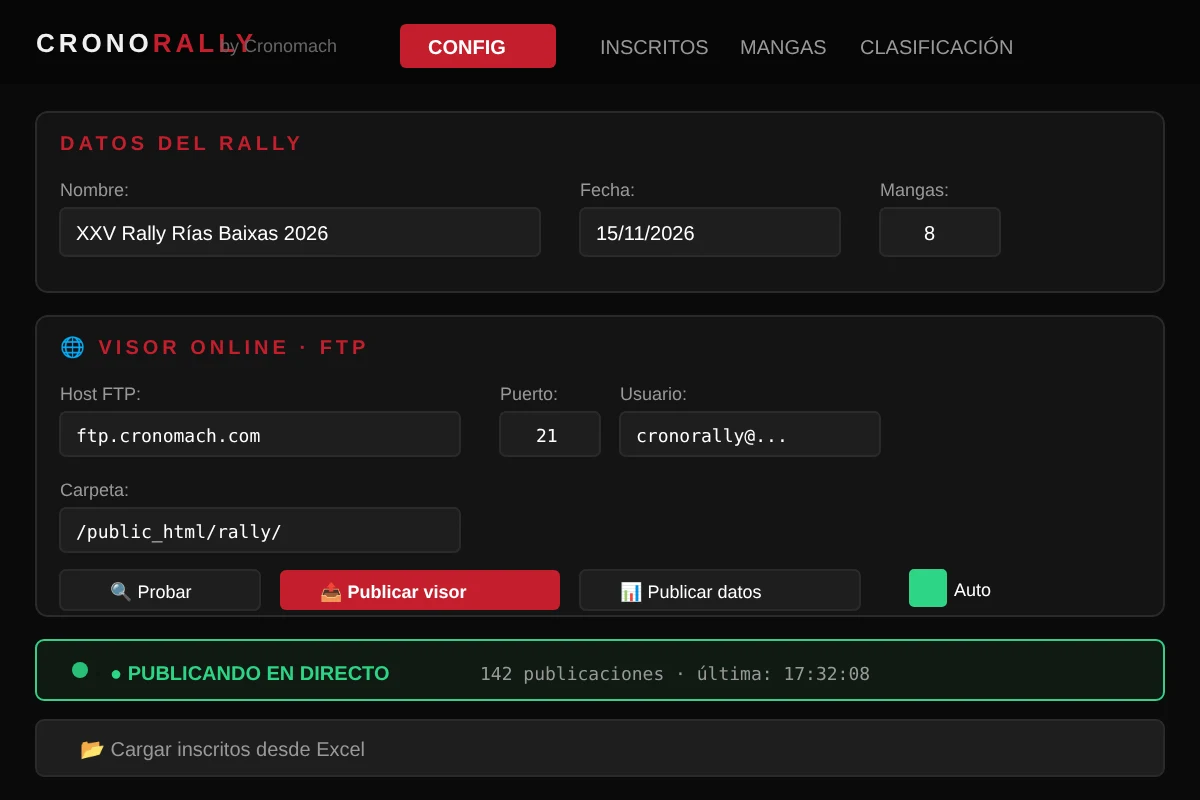Switch to the INSCRITOS tab
1200x800 pixels.
coord(654,47)
